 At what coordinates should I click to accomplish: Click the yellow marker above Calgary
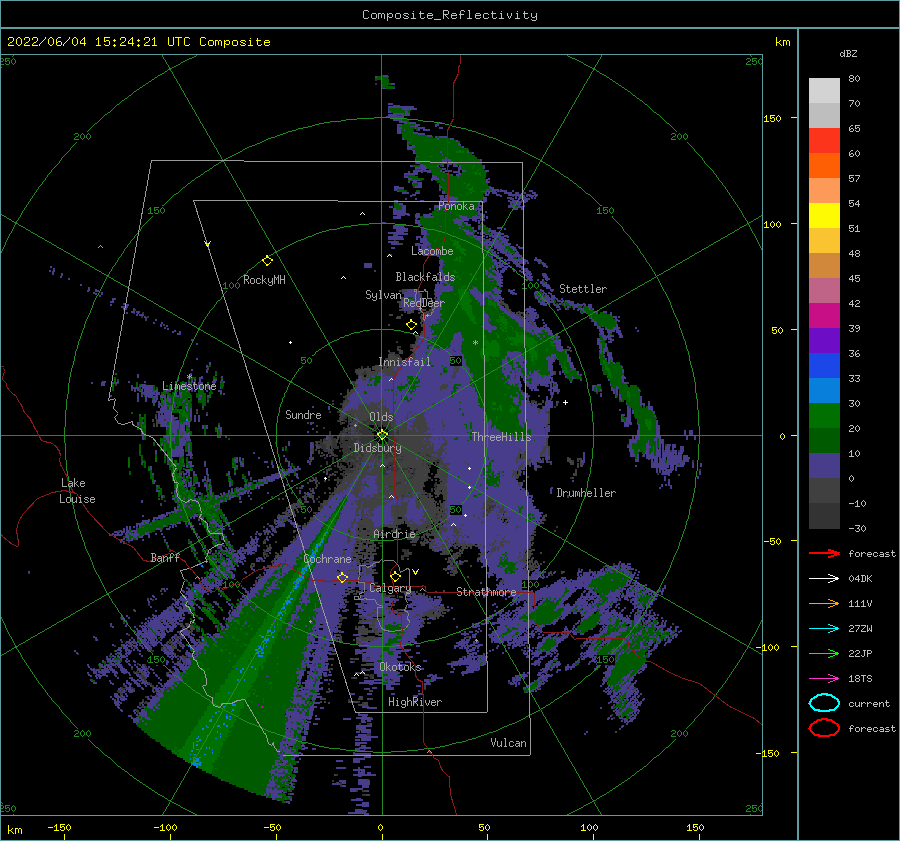pos(395,576)
